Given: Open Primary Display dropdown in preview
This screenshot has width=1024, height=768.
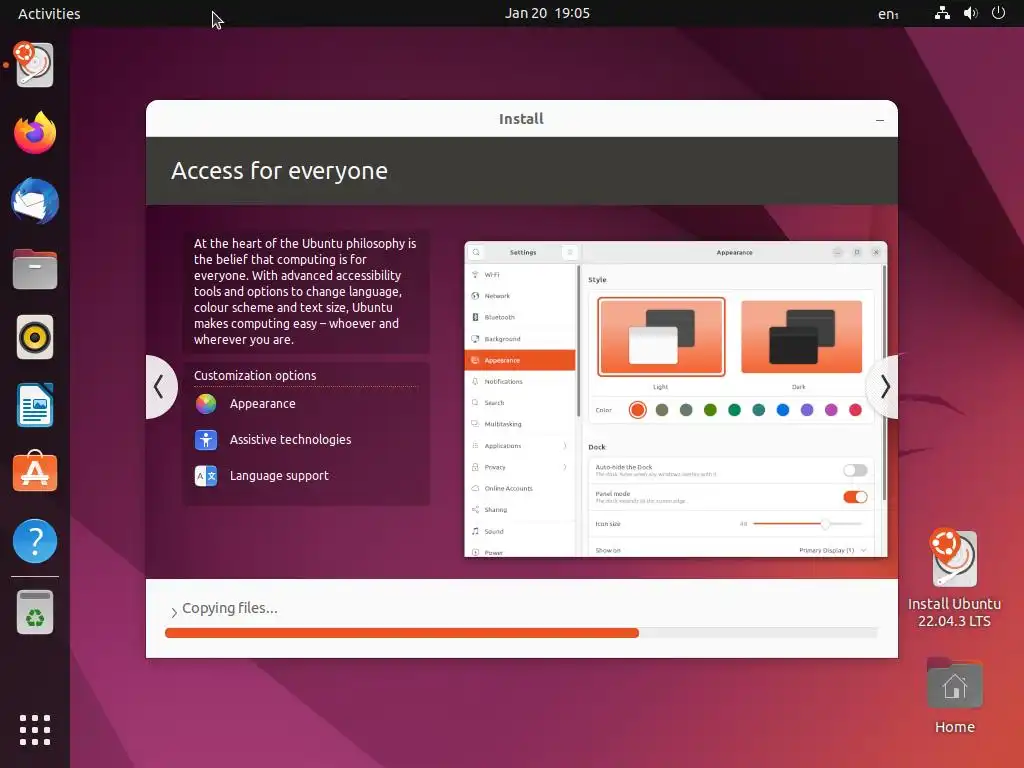Looking at the screenshot, I should pos(832,551).
